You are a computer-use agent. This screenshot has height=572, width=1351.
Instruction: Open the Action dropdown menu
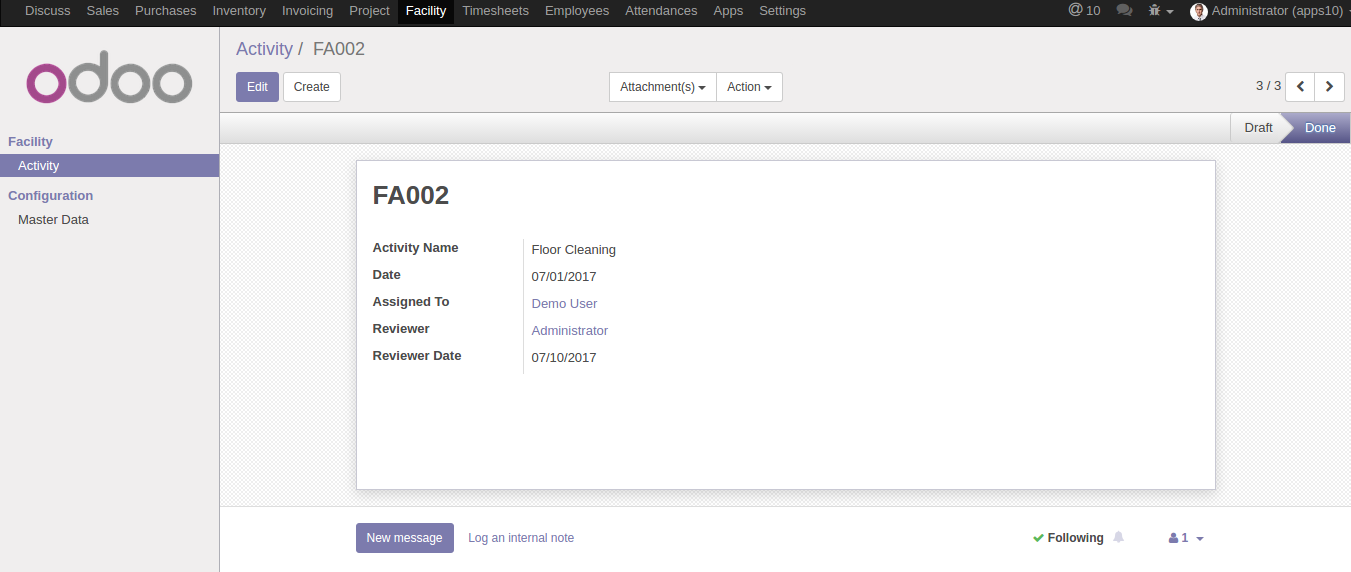click(x=749, y=87)
